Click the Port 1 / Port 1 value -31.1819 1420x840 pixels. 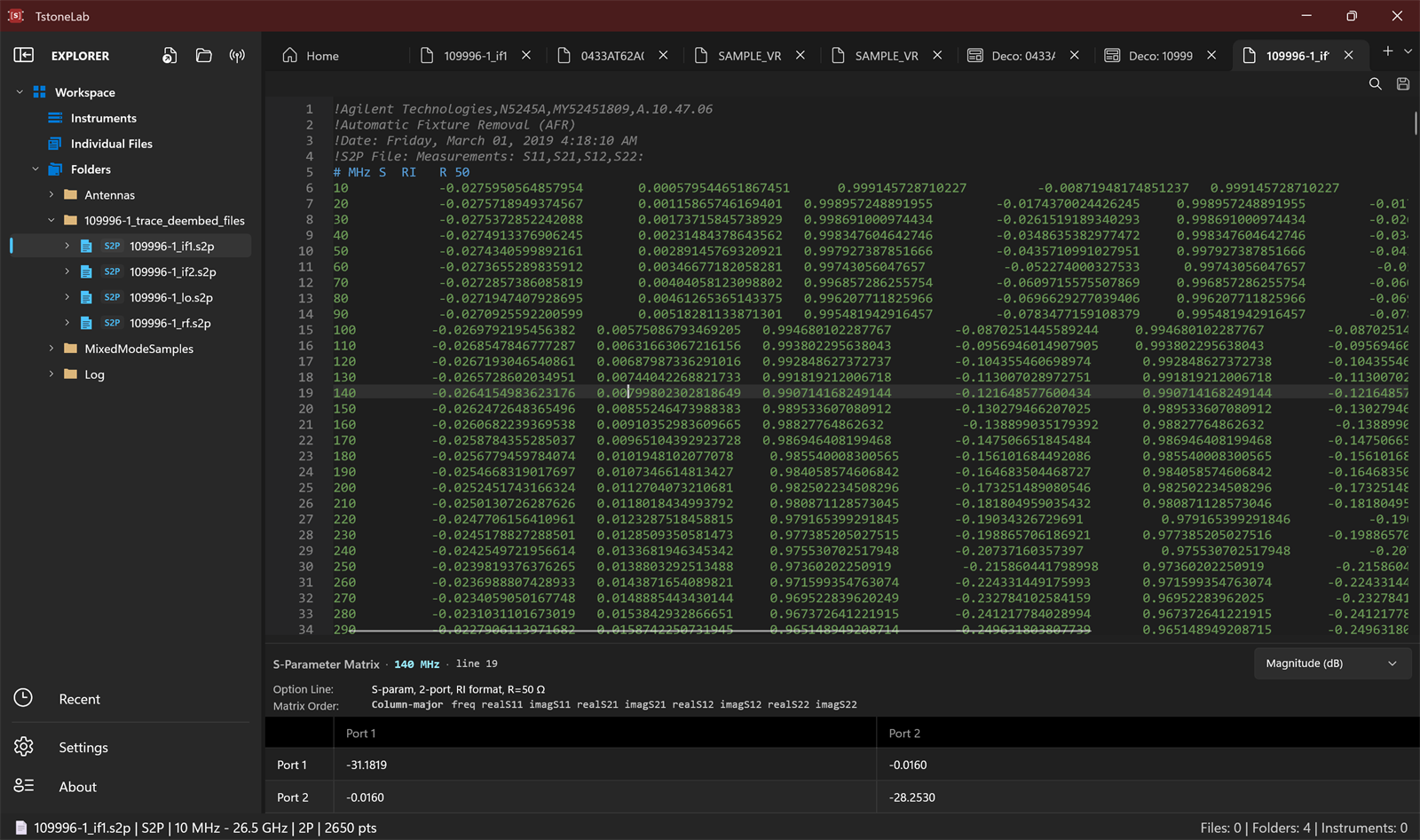(x=367, y=765)
